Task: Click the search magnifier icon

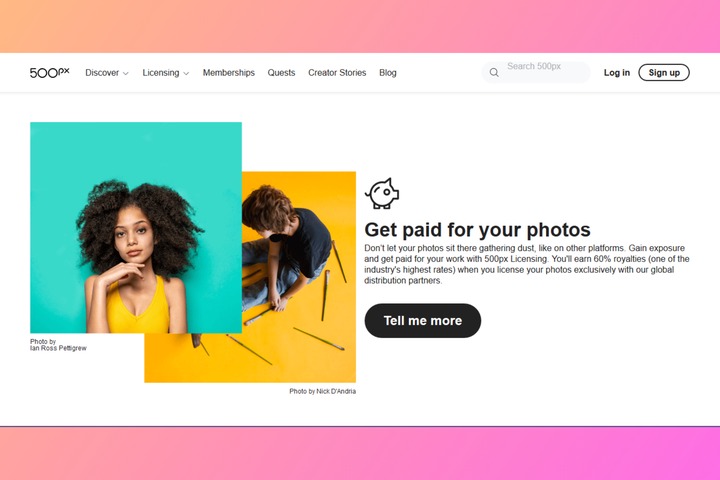Action: (494, 73)
